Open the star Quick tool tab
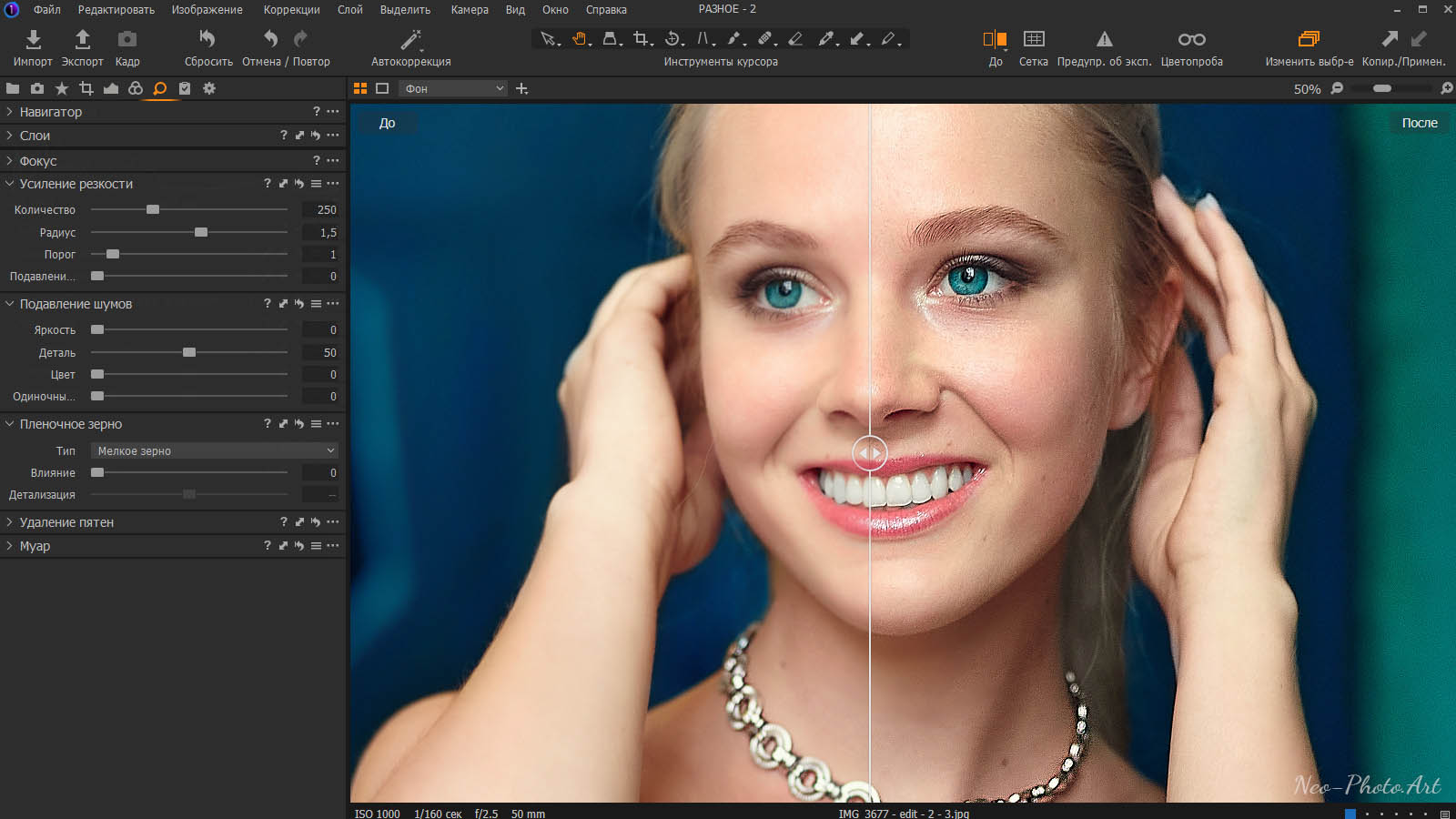Screen dimensions: 1456x819 tap(62, 88)
